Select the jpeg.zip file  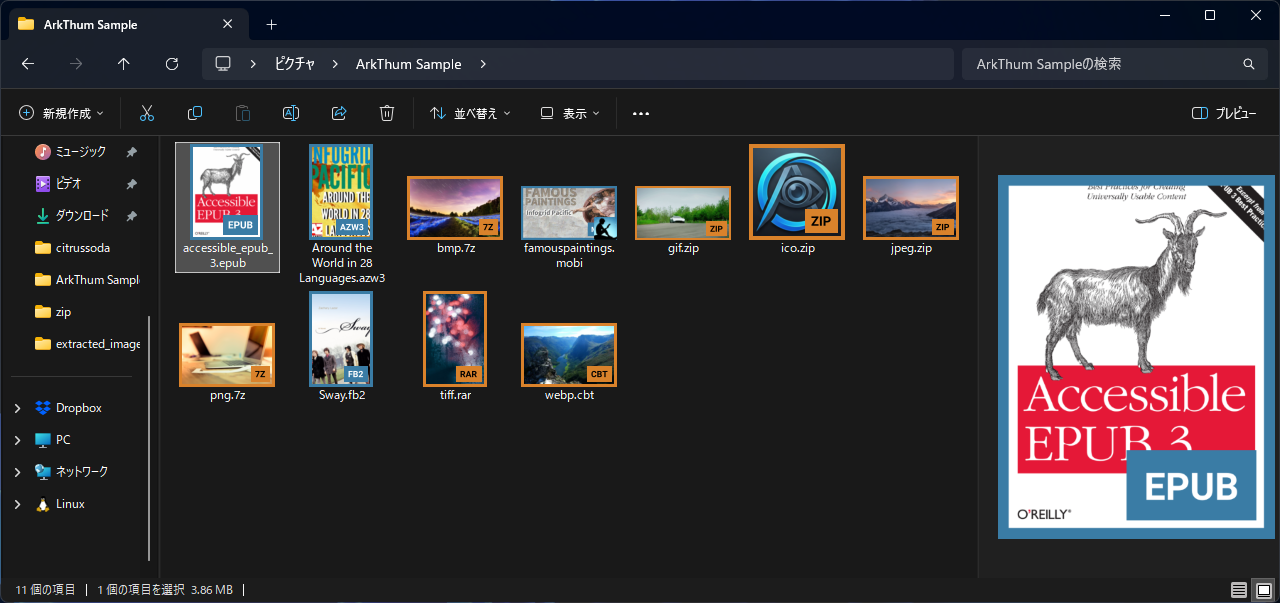(x=911, y=215)
